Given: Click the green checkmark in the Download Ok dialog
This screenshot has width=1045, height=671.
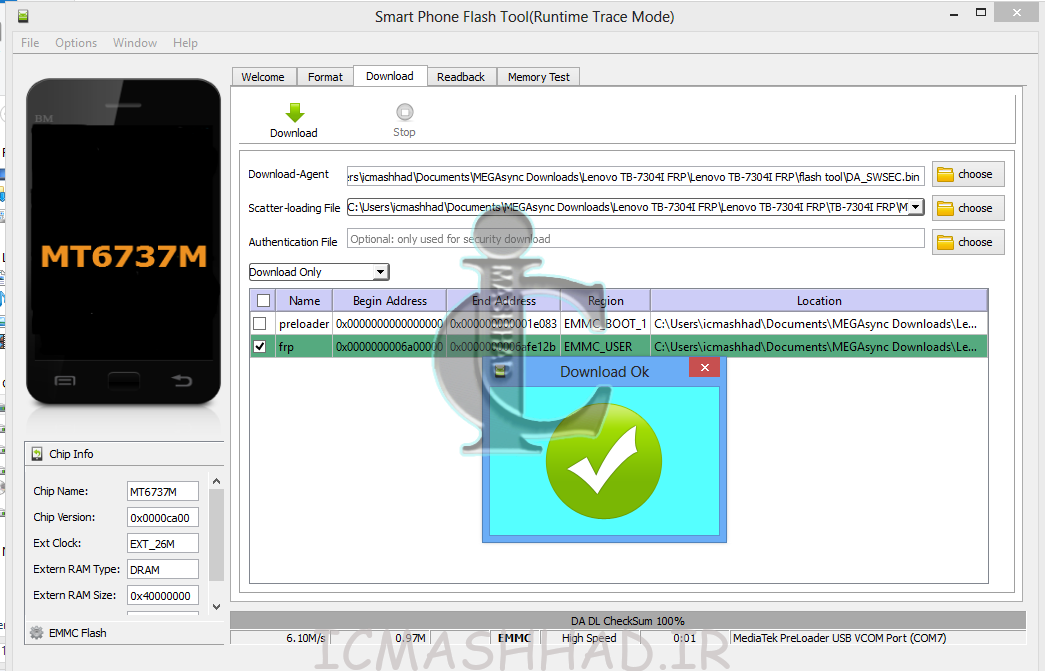Looking at the screenshot, I should 604,461.
